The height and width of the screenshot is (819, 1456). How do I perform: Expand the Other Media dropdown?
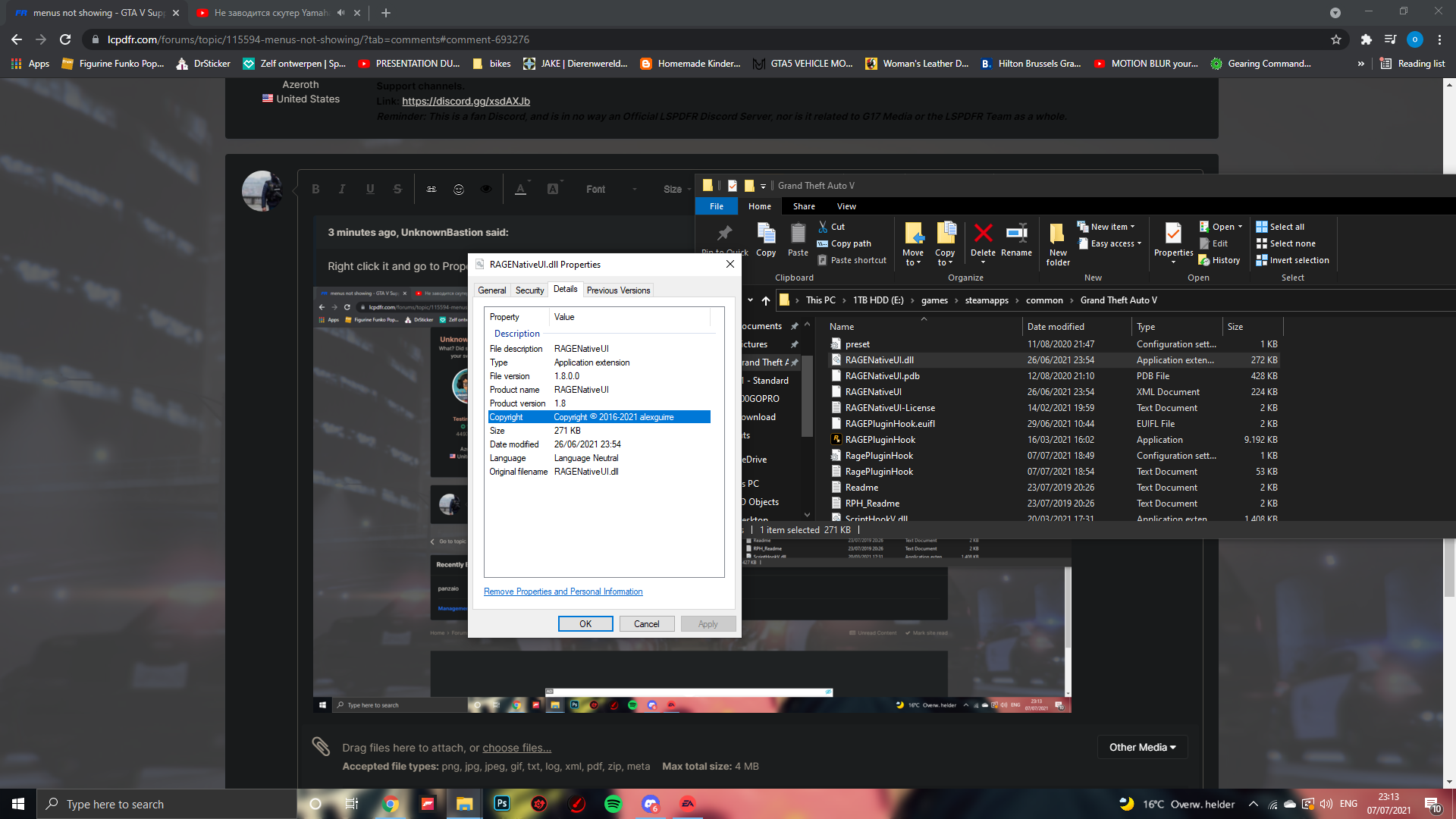coord(1142,747)
